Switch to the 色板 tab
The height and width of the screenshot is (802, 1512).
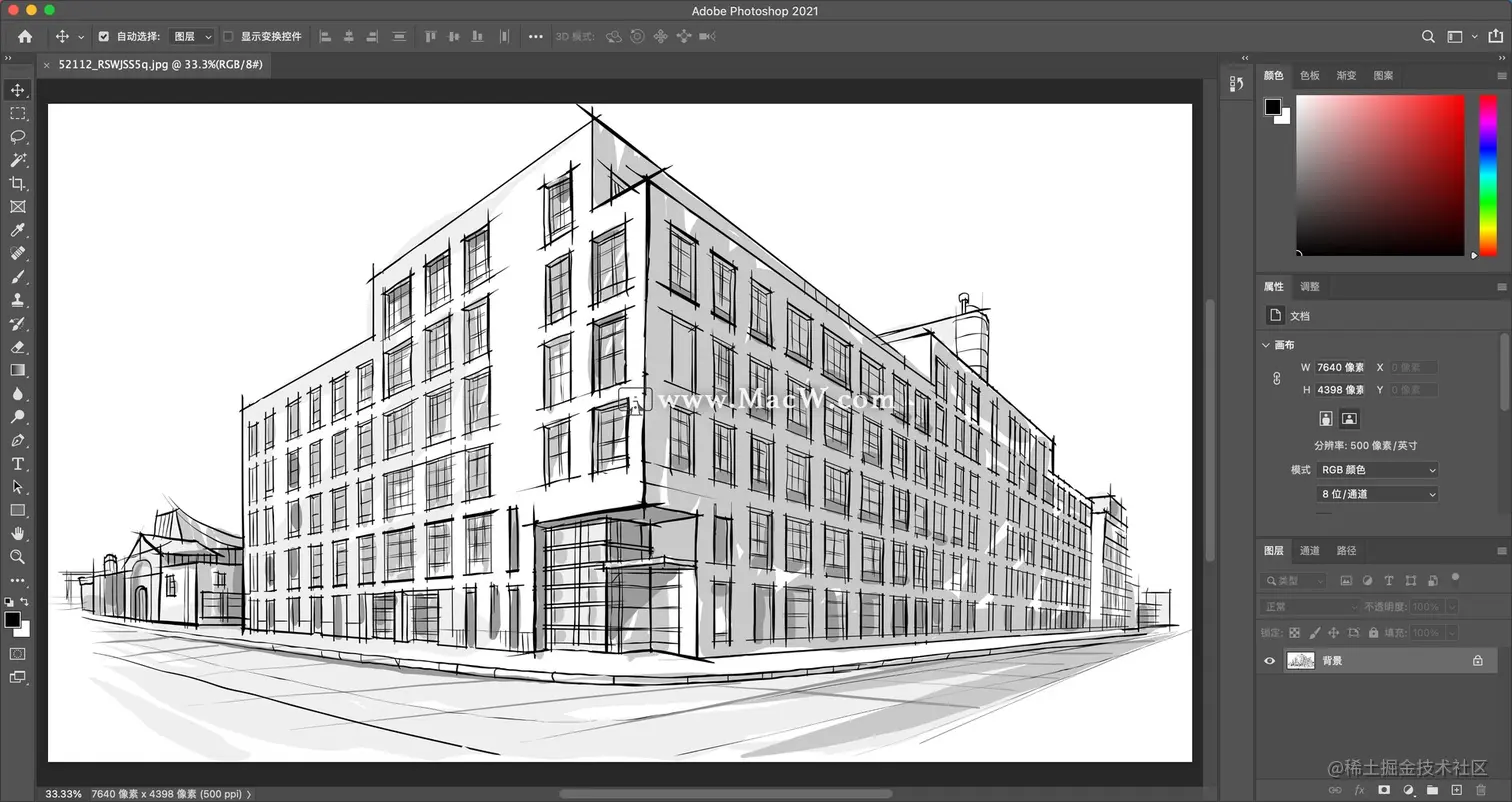1310,75
